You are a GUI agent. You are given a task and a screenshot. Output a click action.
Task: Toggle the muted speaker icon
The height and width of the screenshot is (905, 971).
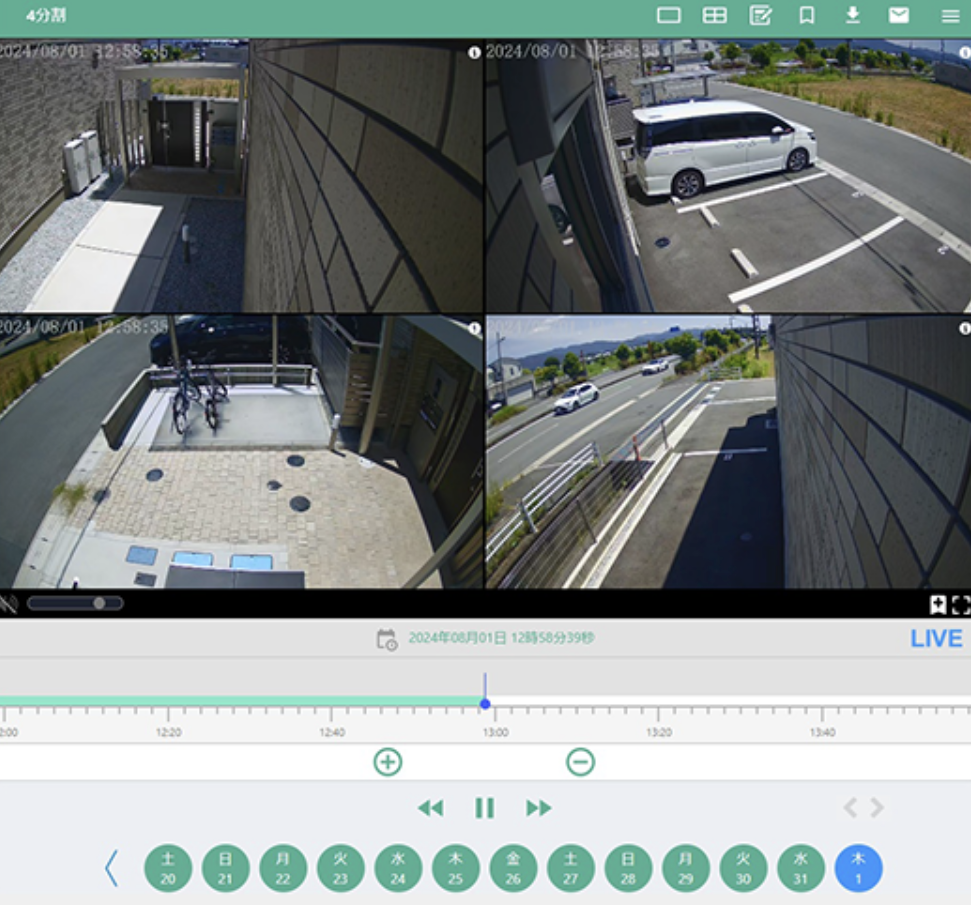click(x=9, y=603)
